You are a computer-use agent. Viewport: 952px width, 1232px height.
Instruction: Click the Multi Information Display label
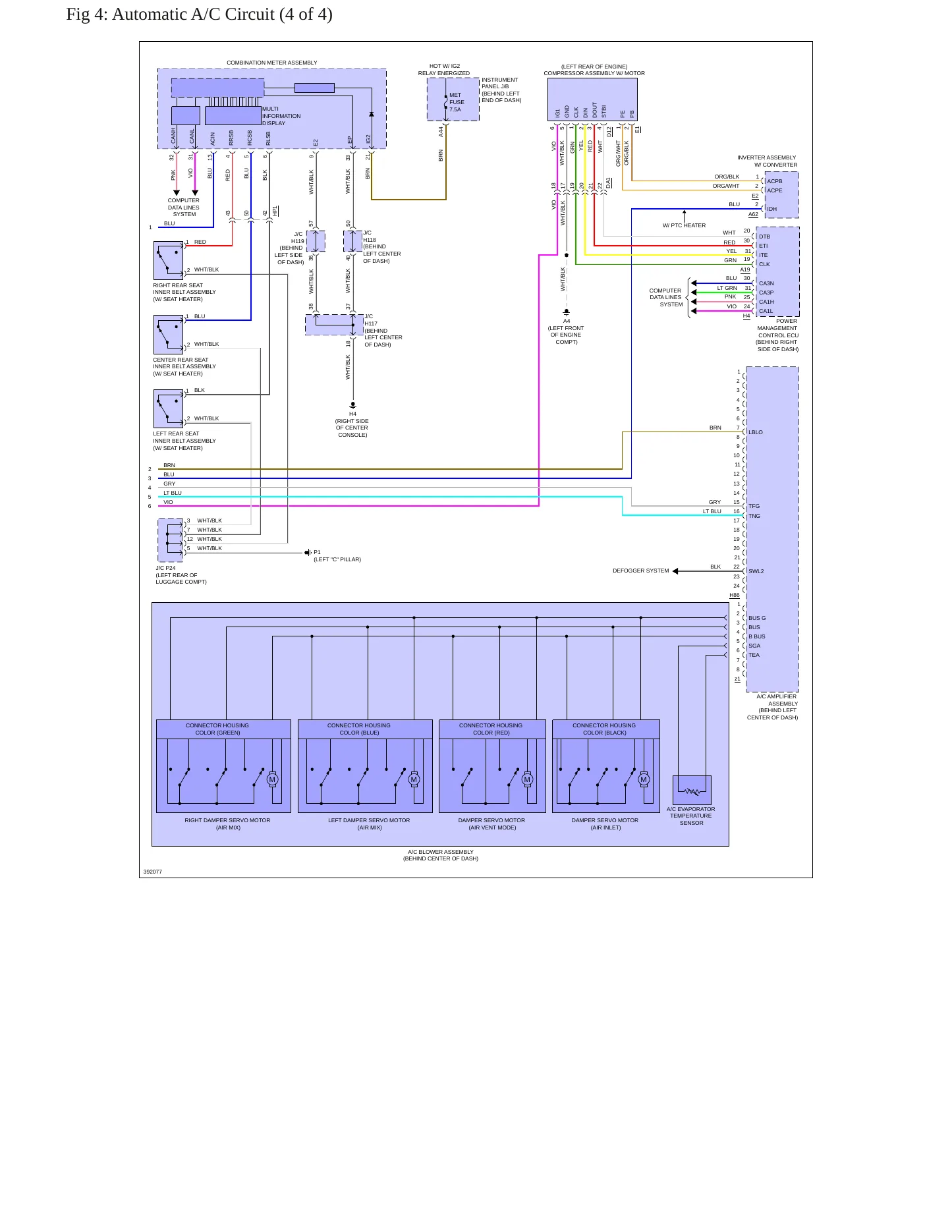pyautogui.click(x=281, y=116)
